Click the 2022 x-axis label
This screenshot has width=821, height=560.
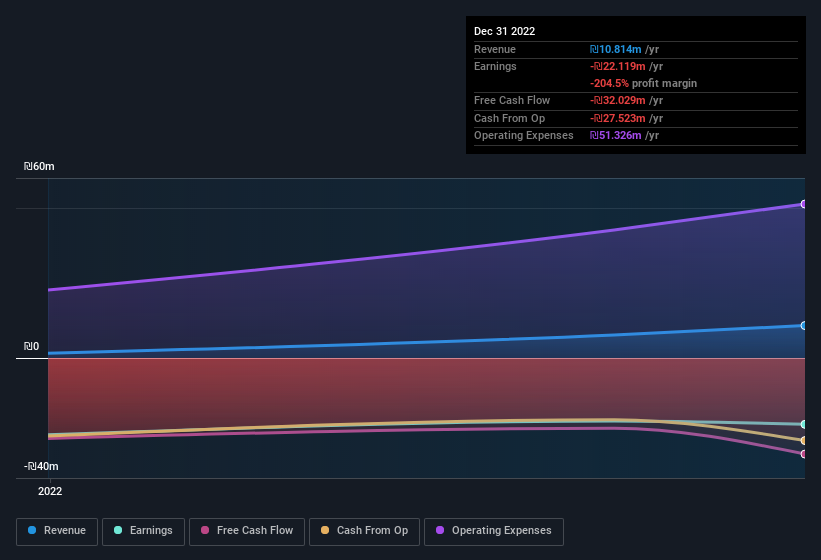(50, 491)
